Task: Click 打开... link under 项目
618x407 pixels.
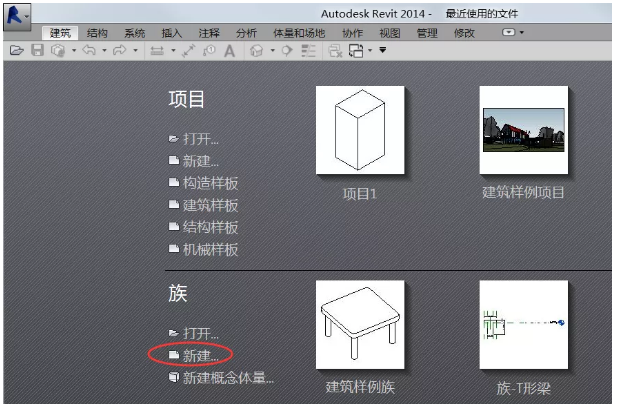Action: tap(201, 139)
